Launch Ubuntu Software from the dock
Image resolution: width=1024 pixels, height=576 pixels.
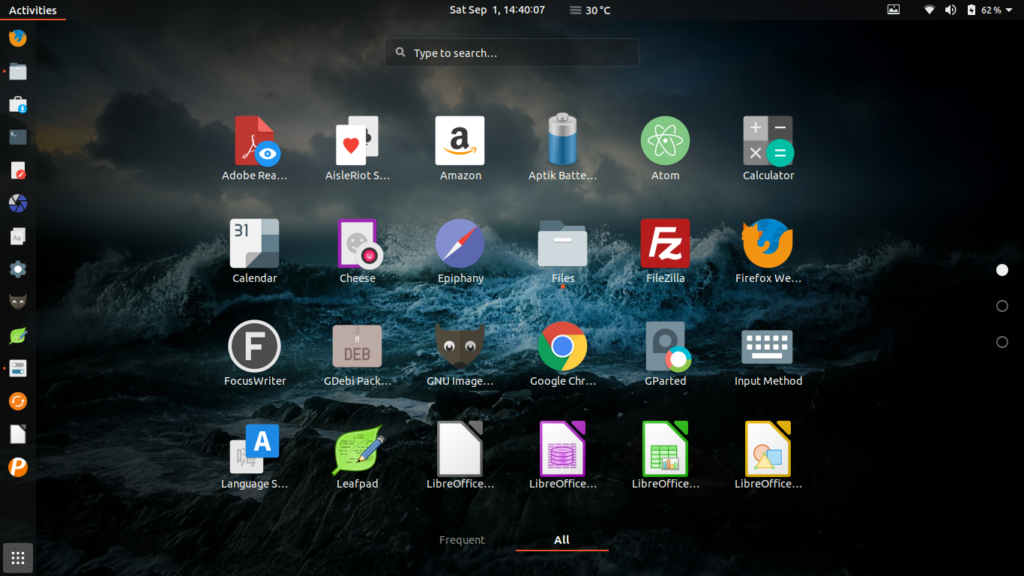[x=18, y=104]
